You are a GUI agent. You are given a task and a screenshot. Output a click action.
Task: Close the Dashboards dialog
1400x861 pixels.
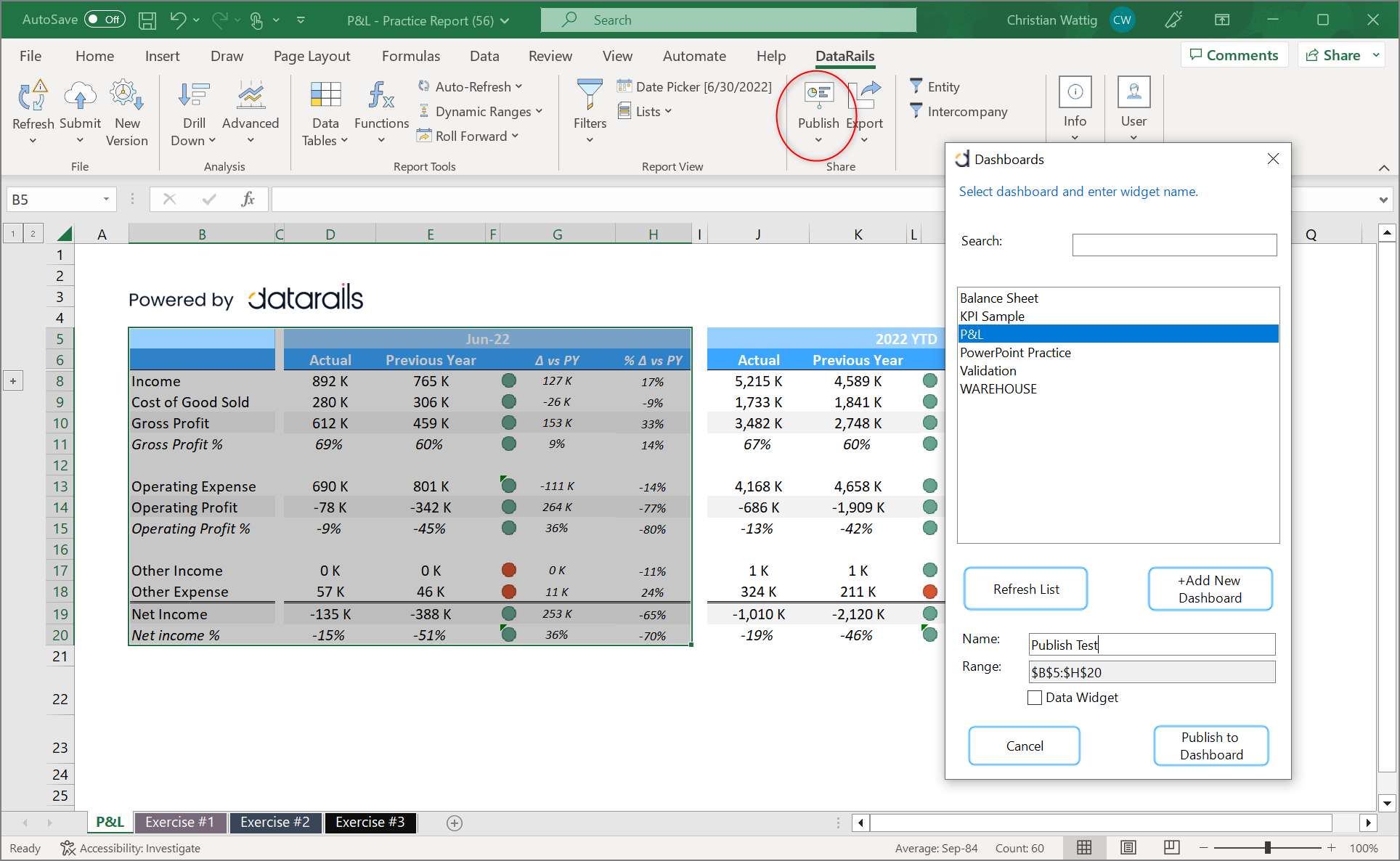coord(1272,159)
